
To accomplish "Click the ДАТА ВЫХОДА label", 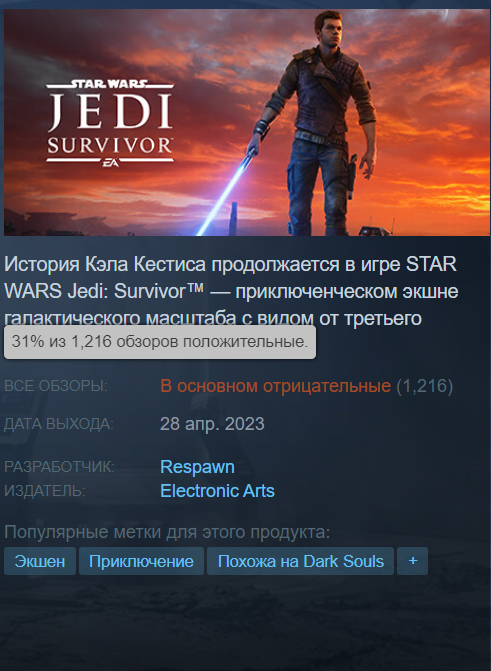I will [59, 424].
